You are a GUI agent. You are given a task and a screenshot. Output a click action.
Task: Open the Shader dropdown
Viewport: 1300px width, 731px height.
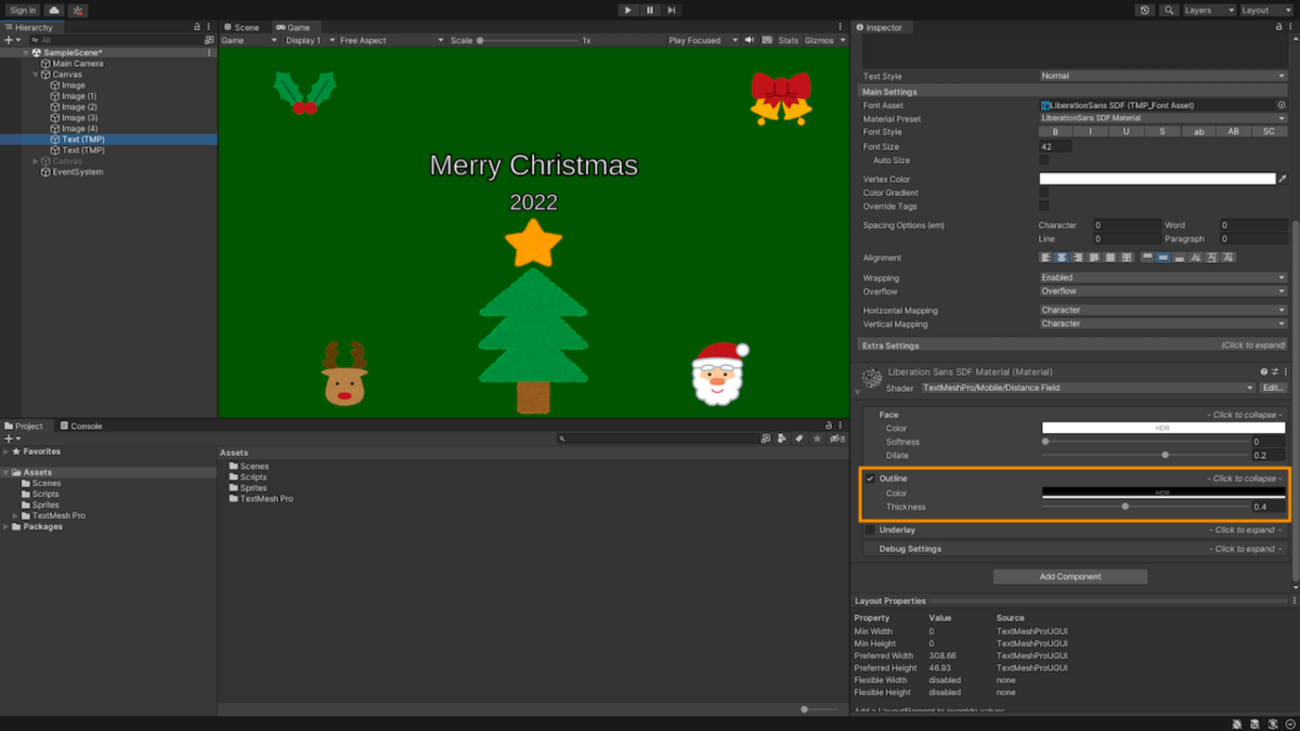click(1087, 388)
